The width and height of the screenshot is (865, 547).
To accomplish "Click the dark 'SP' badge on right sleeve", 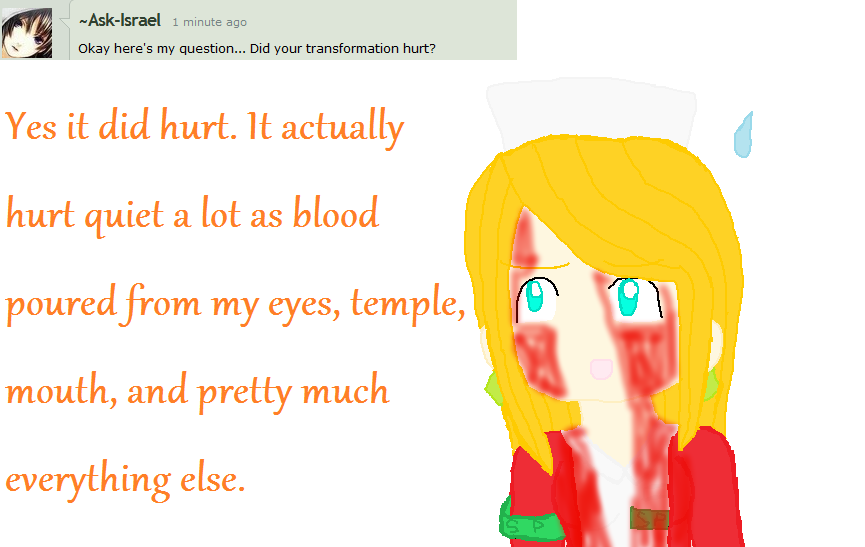I will (650, 518).
